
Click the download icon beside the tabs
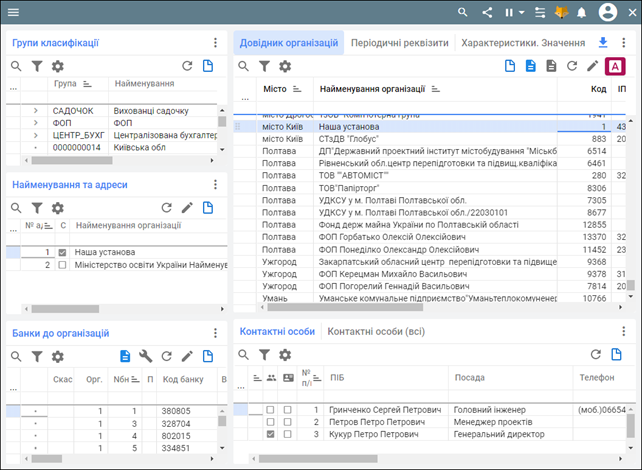coord(602,43)
